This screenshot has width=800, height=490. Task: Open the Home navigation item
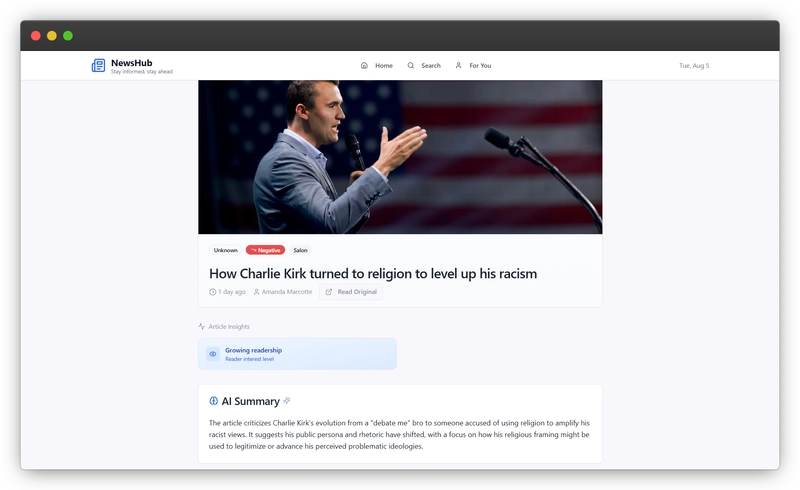click(377, 65)
